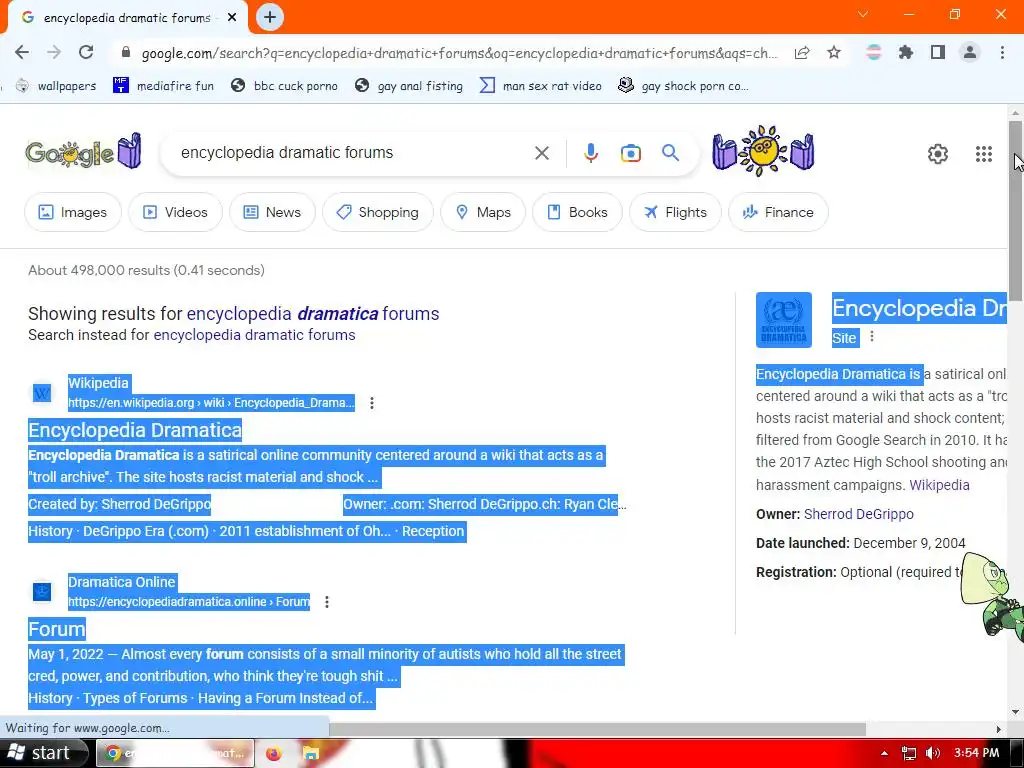
Task: Focus the browser address bar
Action: pos(459,53)
